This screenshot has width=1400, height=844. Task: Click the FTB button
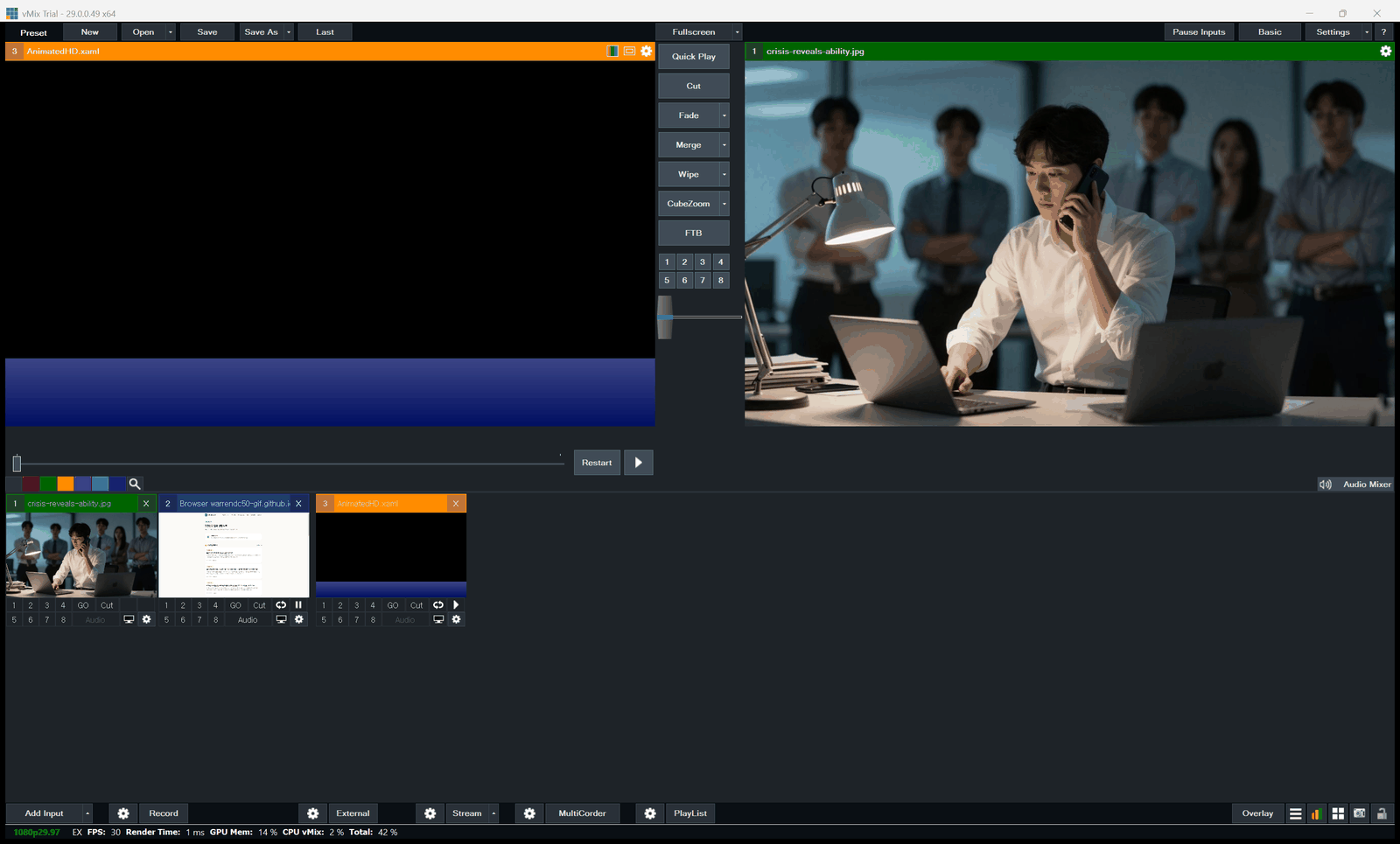click(694, 233)
